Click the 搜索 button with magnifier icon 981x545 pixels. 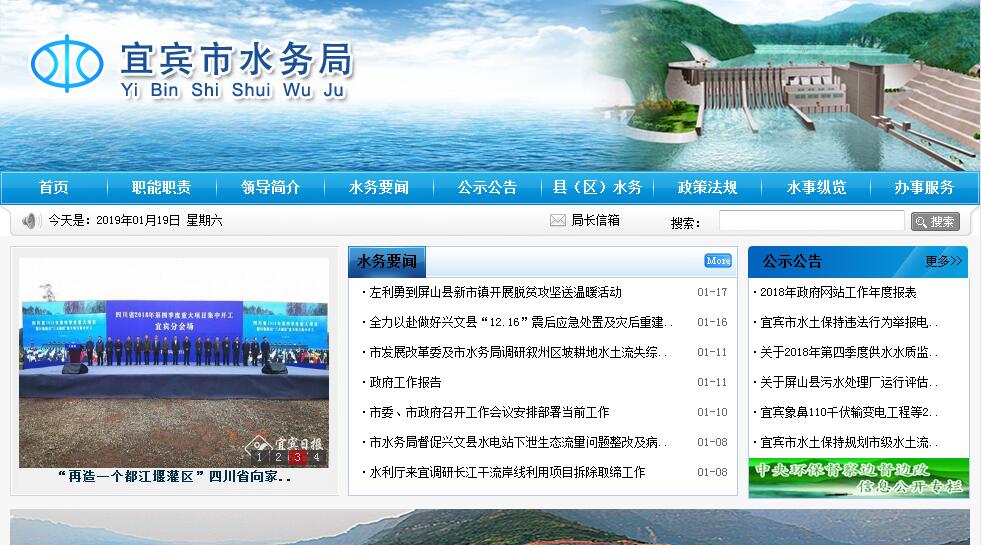click(935, 221)
